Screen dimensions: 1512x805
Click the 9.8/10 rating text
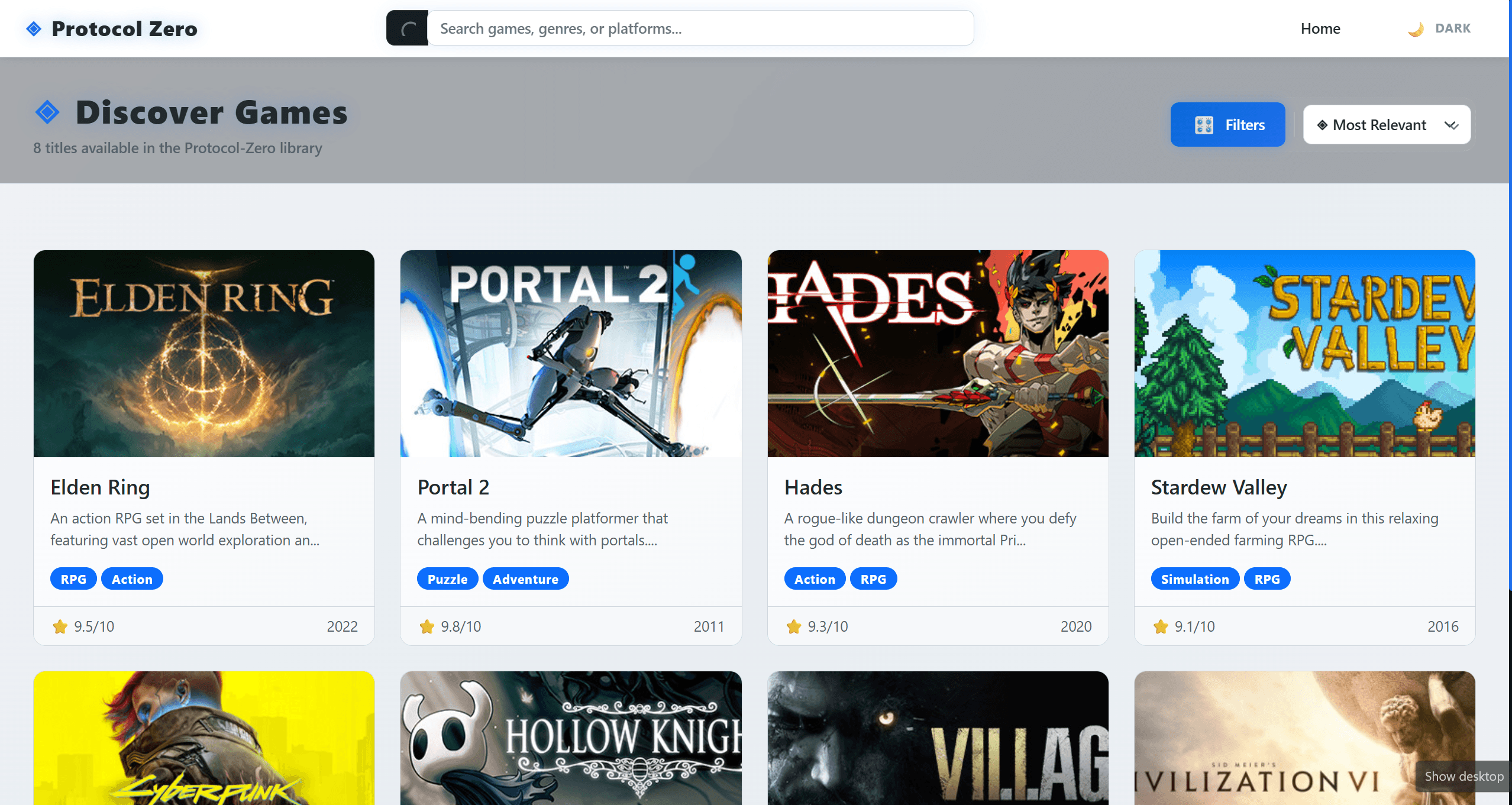click(461, 626)
